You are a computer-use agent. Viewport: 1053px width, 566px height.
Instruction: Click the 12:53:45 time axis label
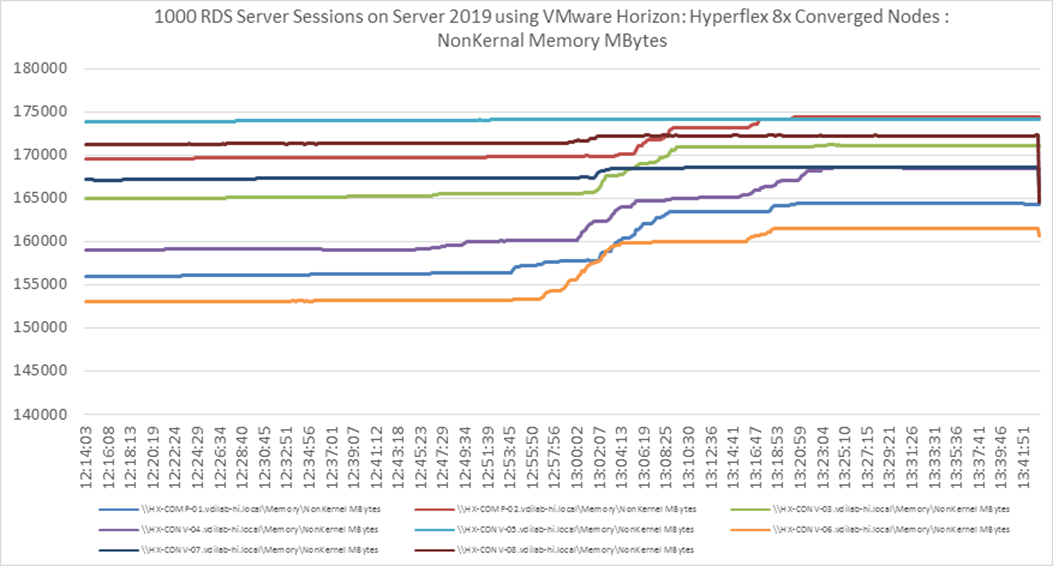point(510,457)
